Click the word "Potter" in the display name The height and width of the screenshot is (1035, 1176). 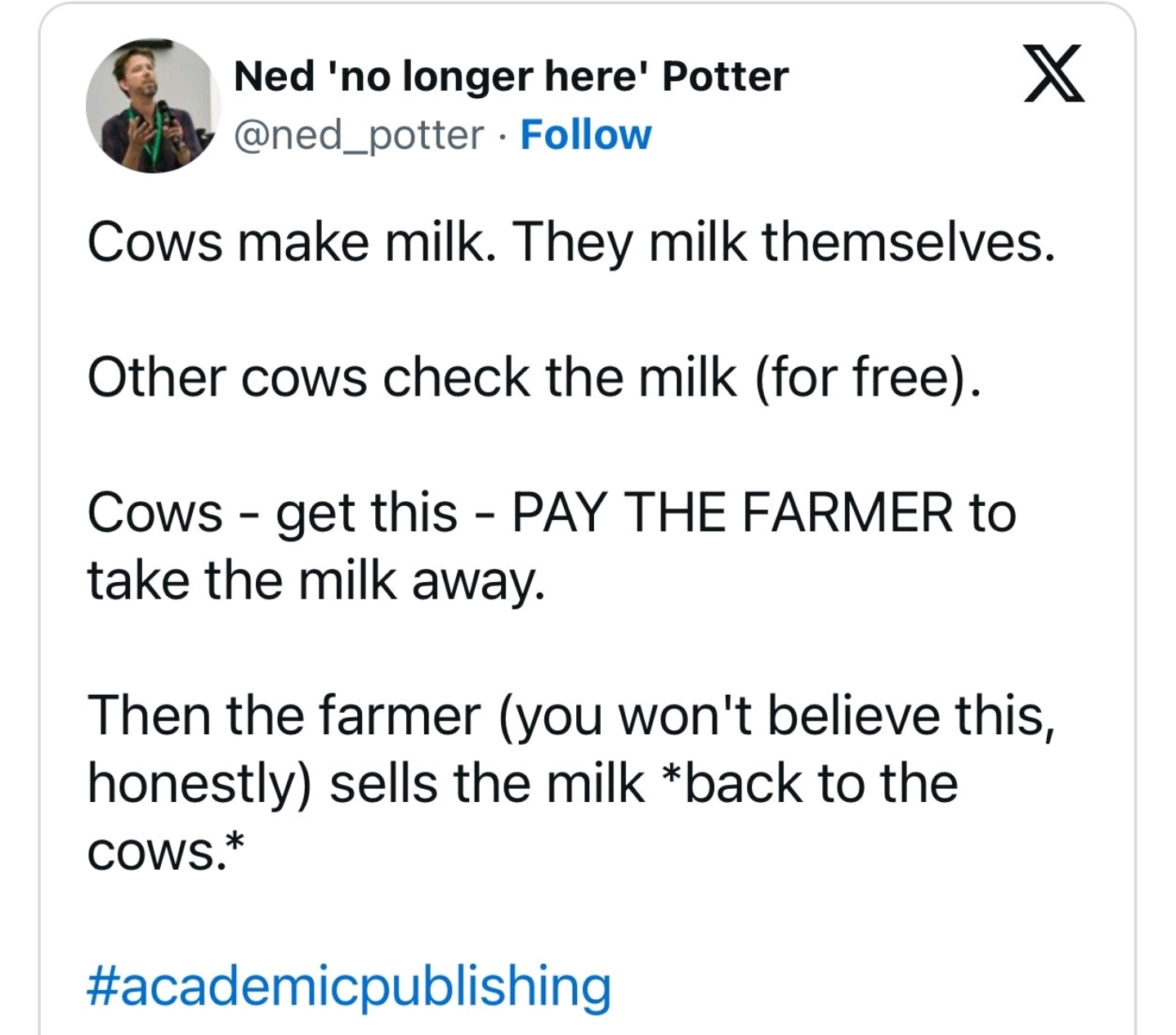(x=725, y=77)
